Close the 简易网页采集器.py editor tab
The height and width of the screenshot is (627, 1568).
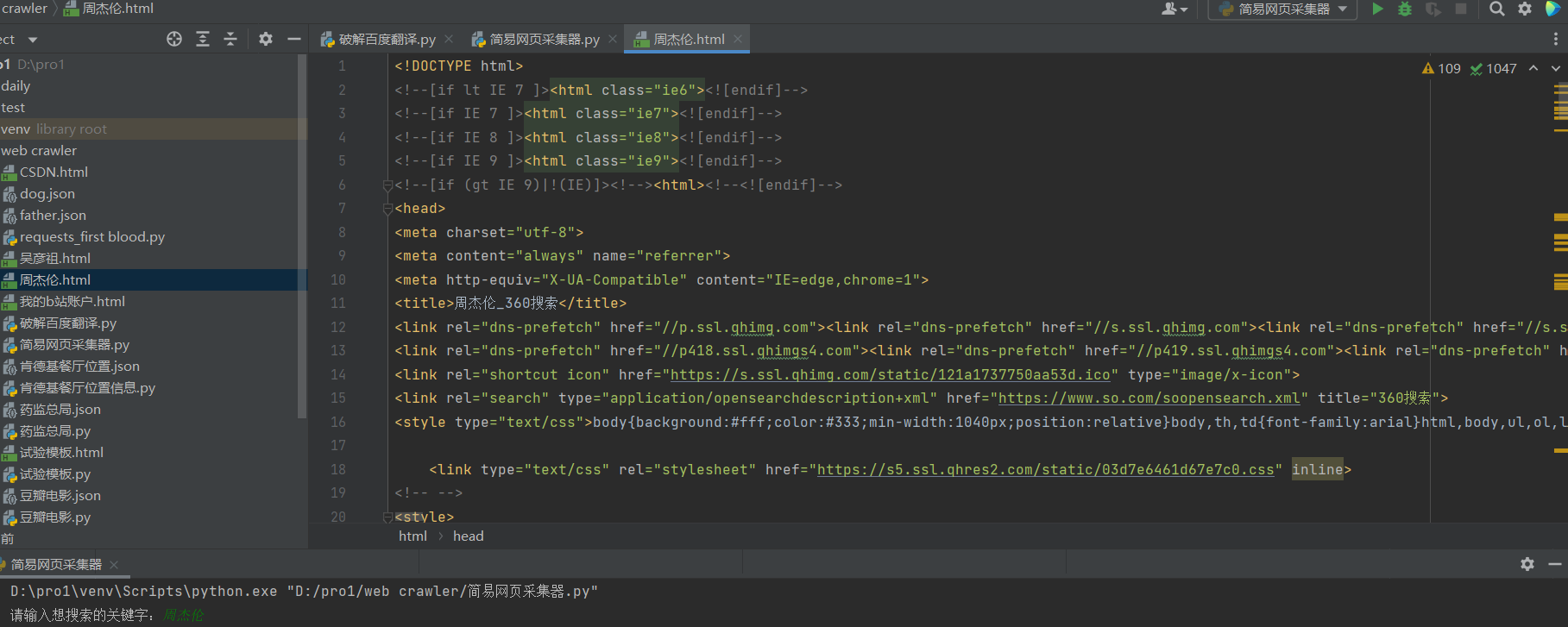(x=613, y=39)
